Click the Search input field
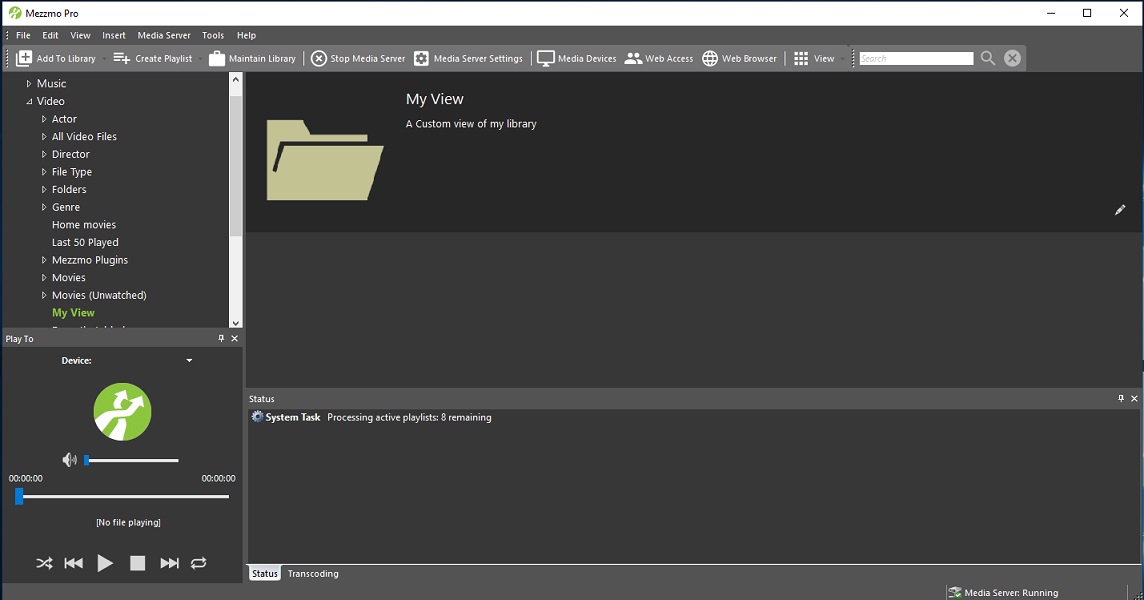 coord(916,58)
